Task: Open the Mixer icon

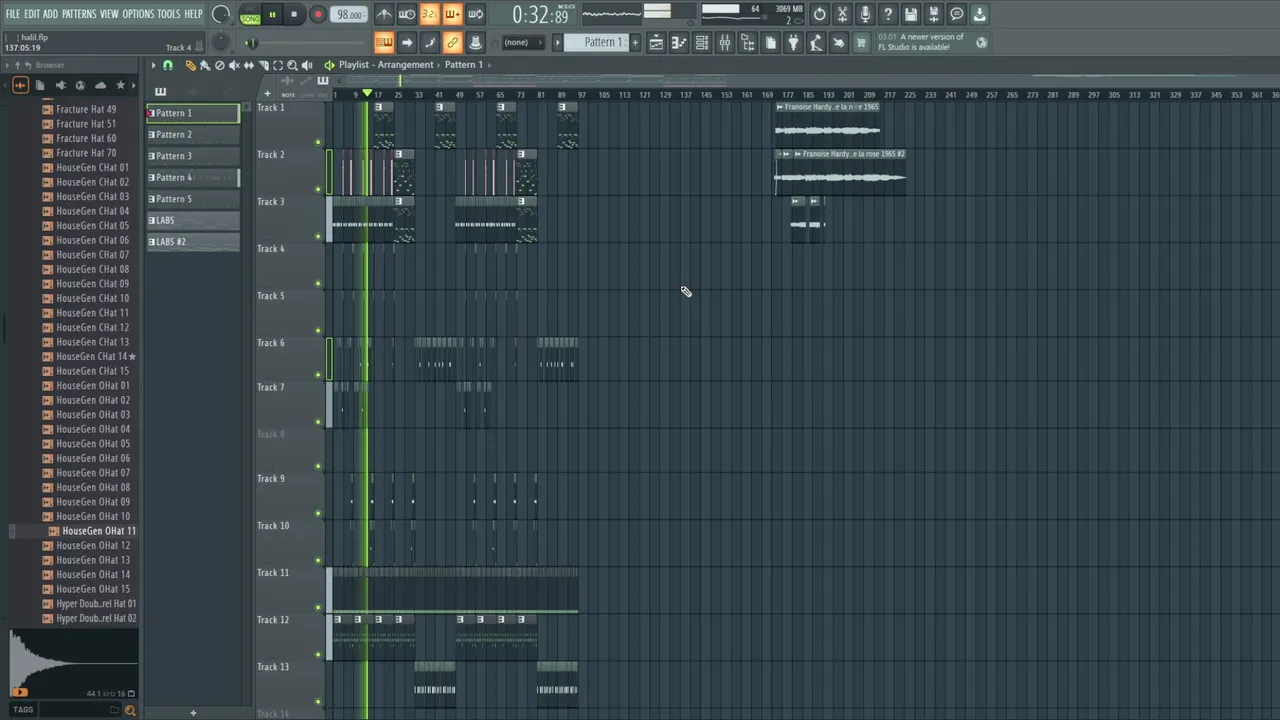Action: tap(725, 42)
